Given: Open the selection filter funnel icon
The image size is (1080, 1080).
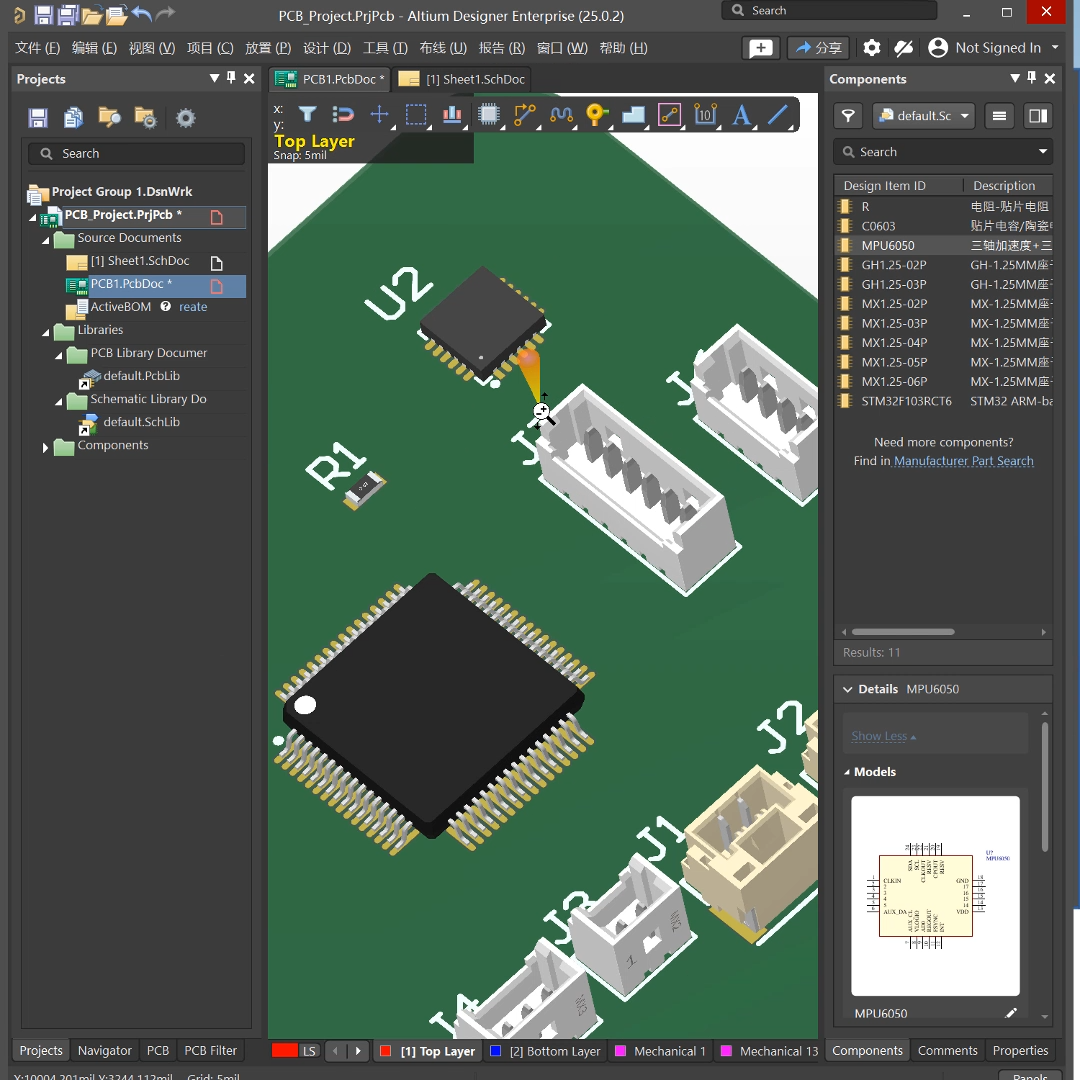Looking at the screenshot, I should [x=307, y=114].
